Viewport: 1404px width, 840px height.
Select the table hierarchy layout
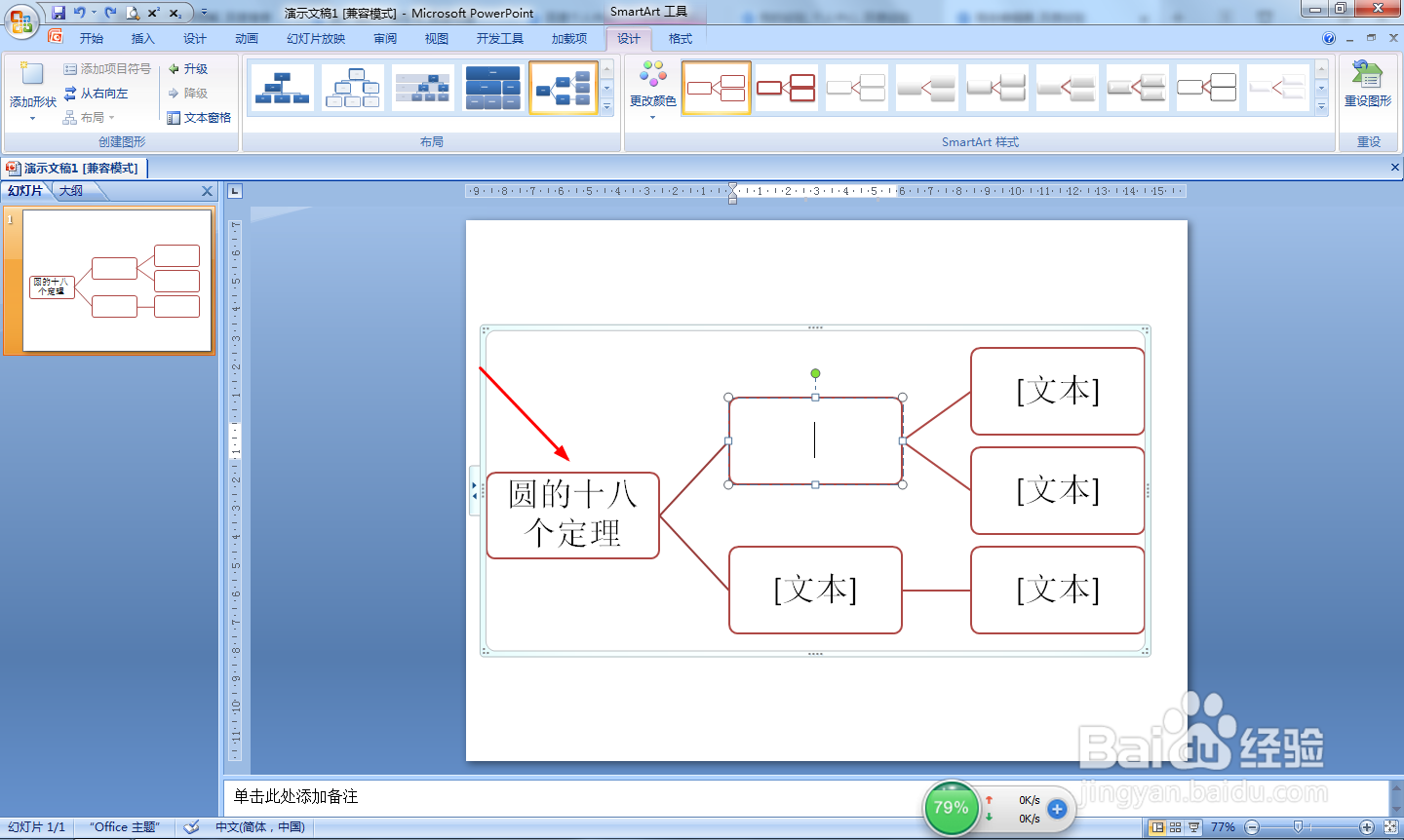point(492,88)
